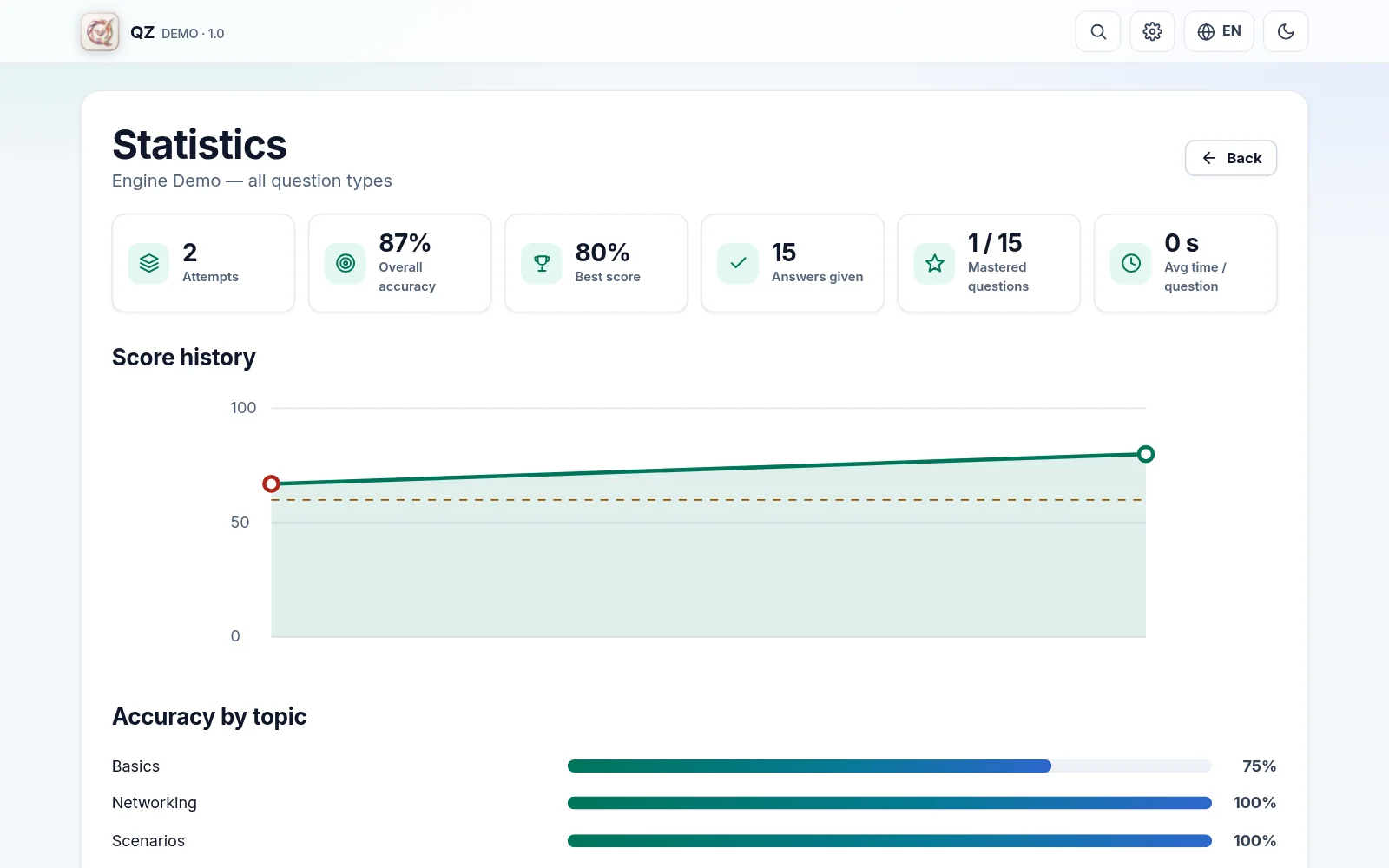
Task: Click the layers icon on Attempts card
Action: pyautogui.click(x=149, y=263)
